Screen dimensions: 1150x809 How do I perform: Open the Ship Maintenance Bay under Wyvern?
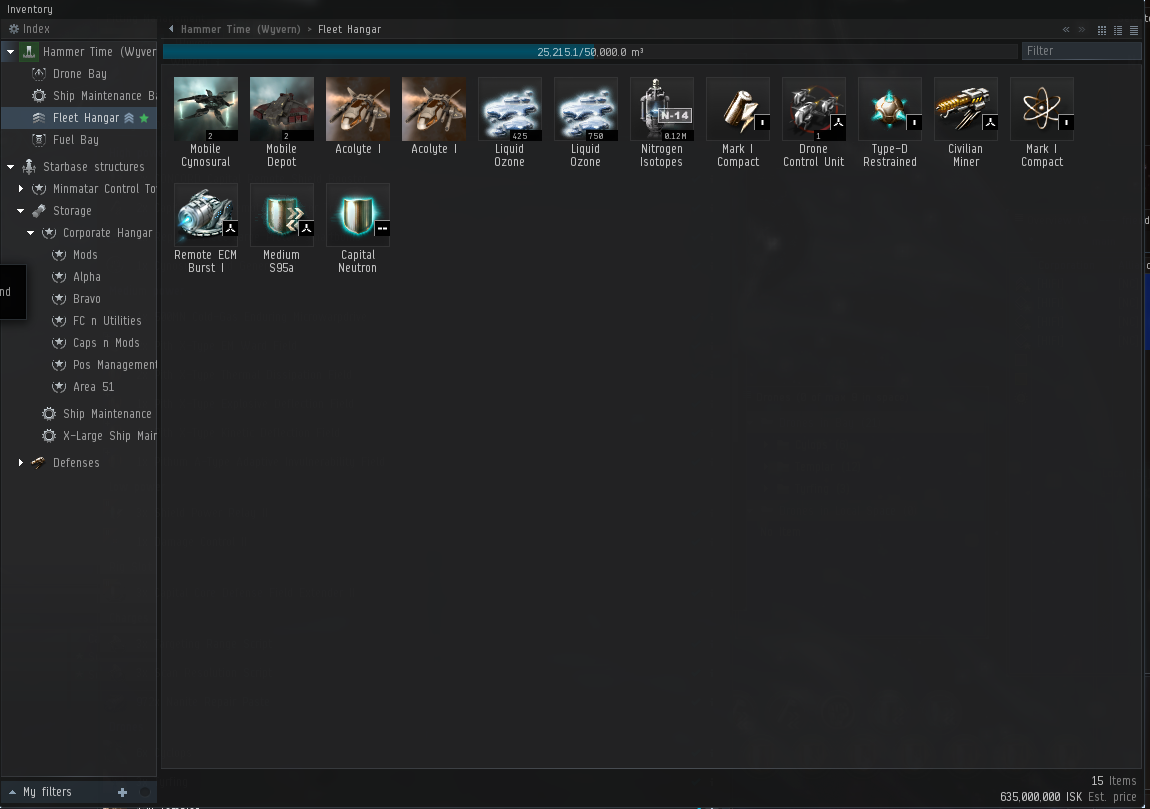[94, 95]
